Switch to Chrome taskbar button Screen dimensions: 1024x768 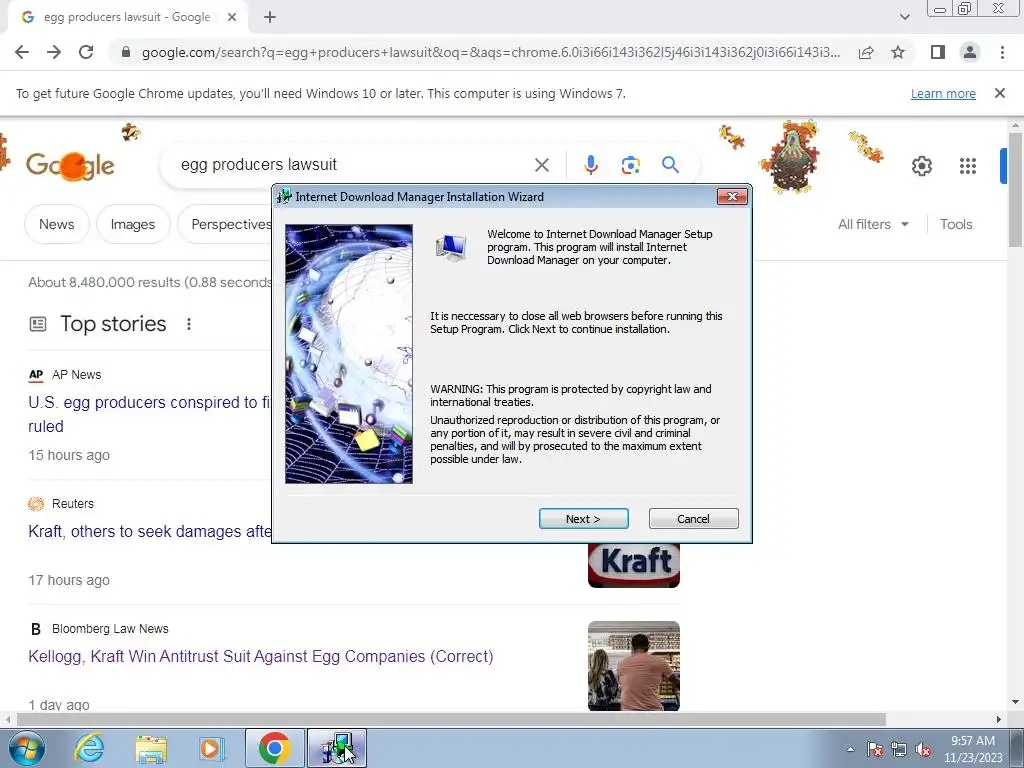point(274,748)
